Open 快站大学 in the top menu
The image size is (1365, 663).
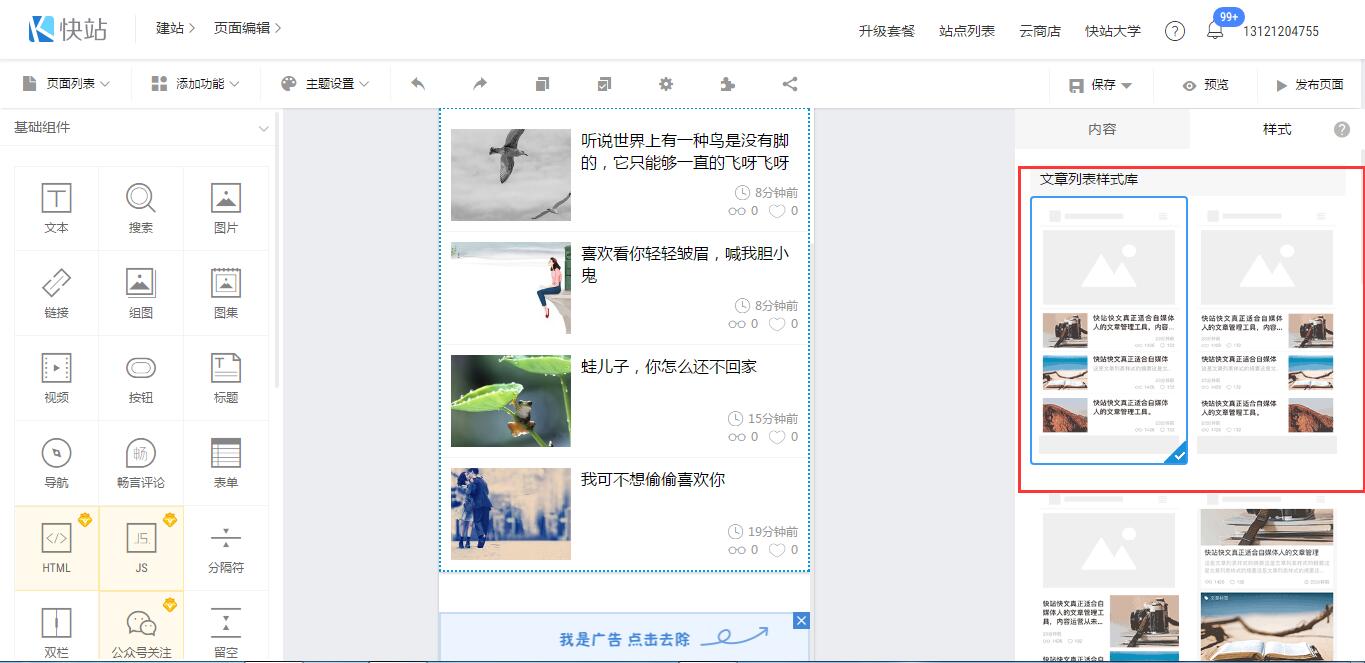pyautogui.click(x=1112, y=31)
